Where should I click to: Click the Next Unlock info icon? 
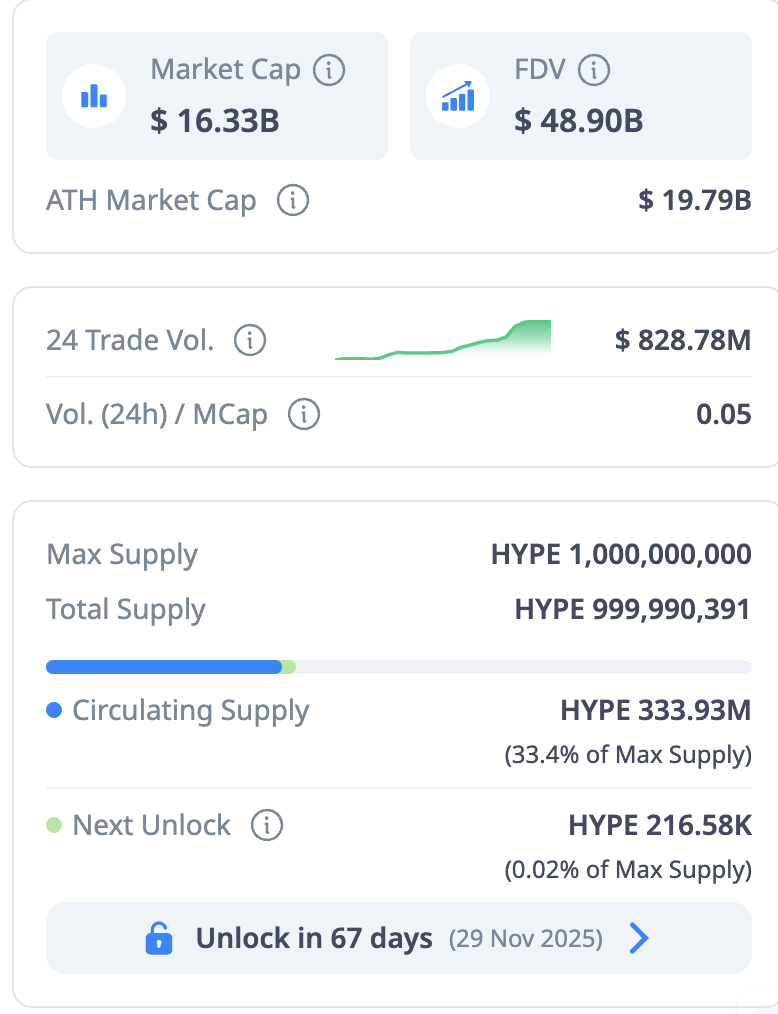266,826
